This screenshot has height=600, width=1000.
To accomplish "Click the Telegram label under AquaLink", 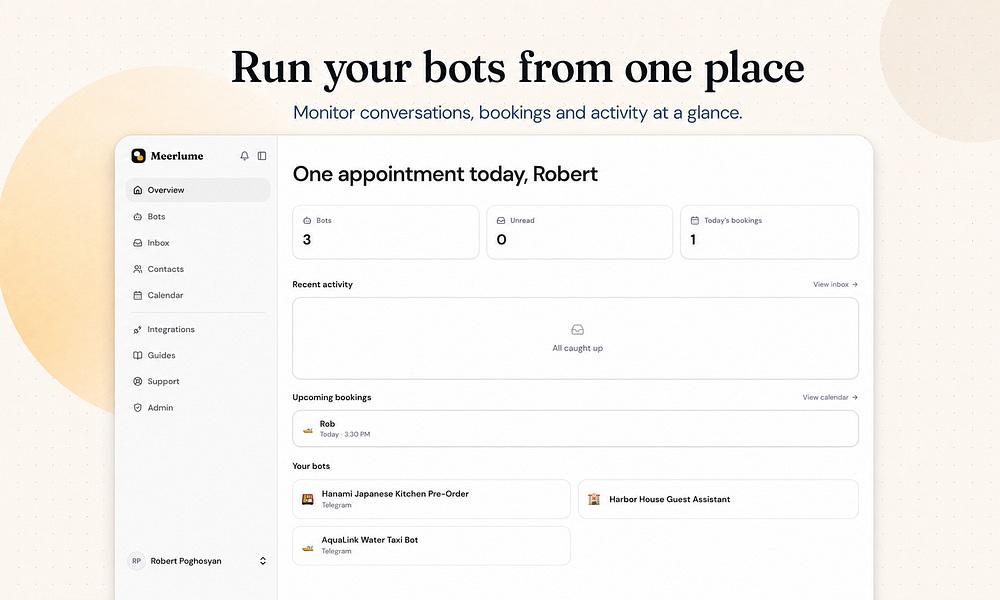I will (x=337, y=552).
